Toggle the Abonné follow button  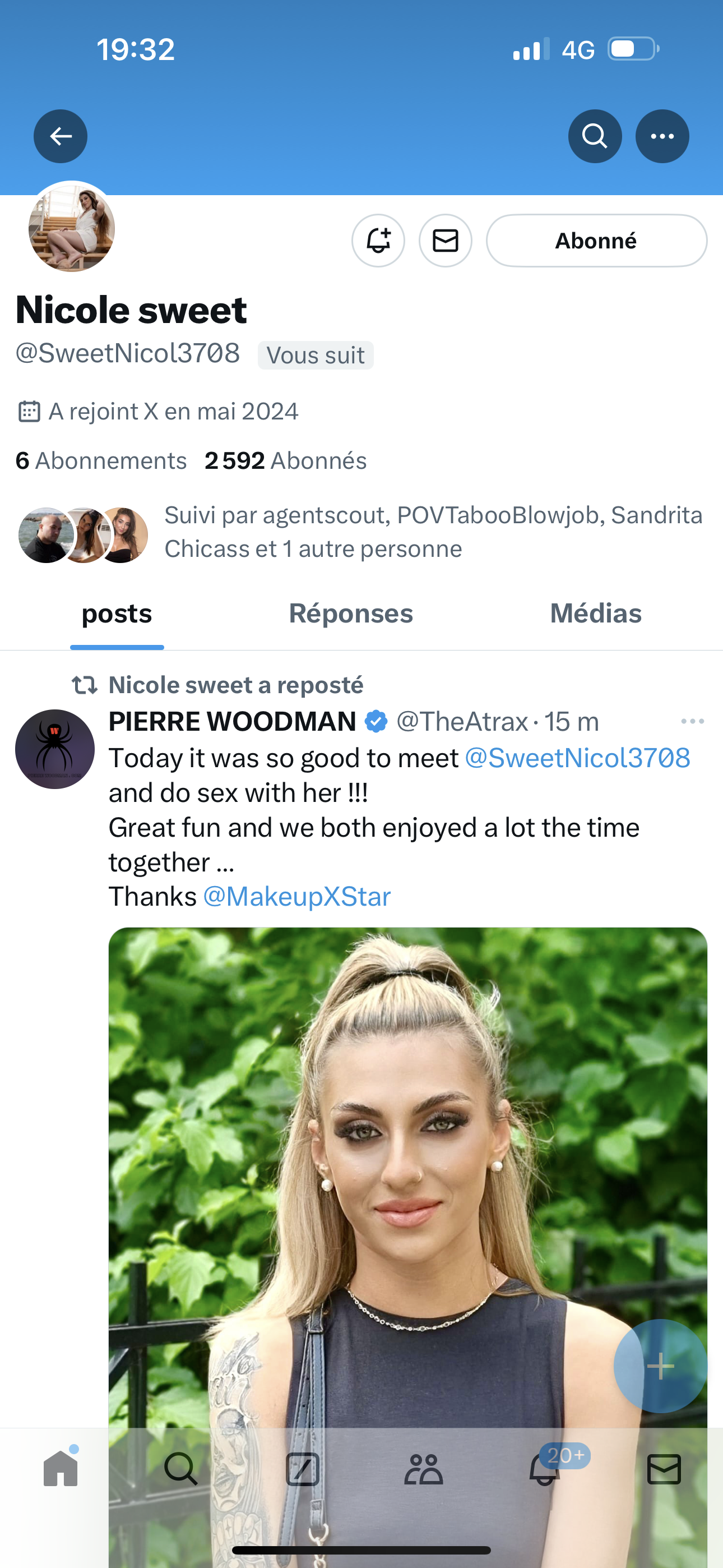click(596, 241)
